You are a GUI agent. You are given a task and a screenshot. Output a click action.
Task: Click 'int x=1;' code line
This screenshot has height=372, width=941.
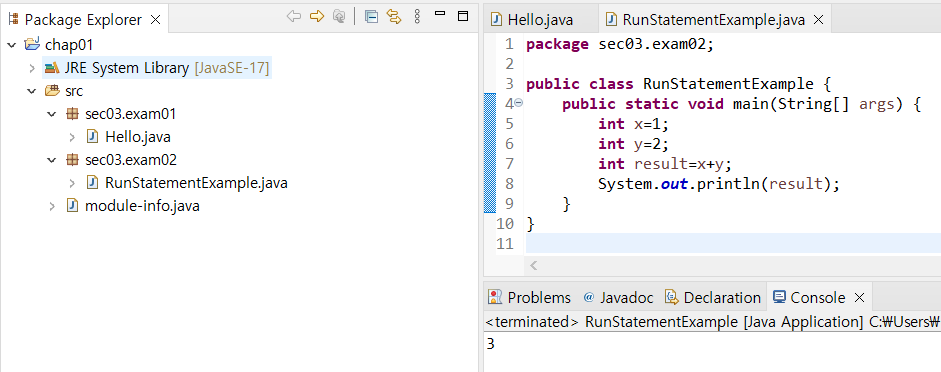(x=633, y=124)
